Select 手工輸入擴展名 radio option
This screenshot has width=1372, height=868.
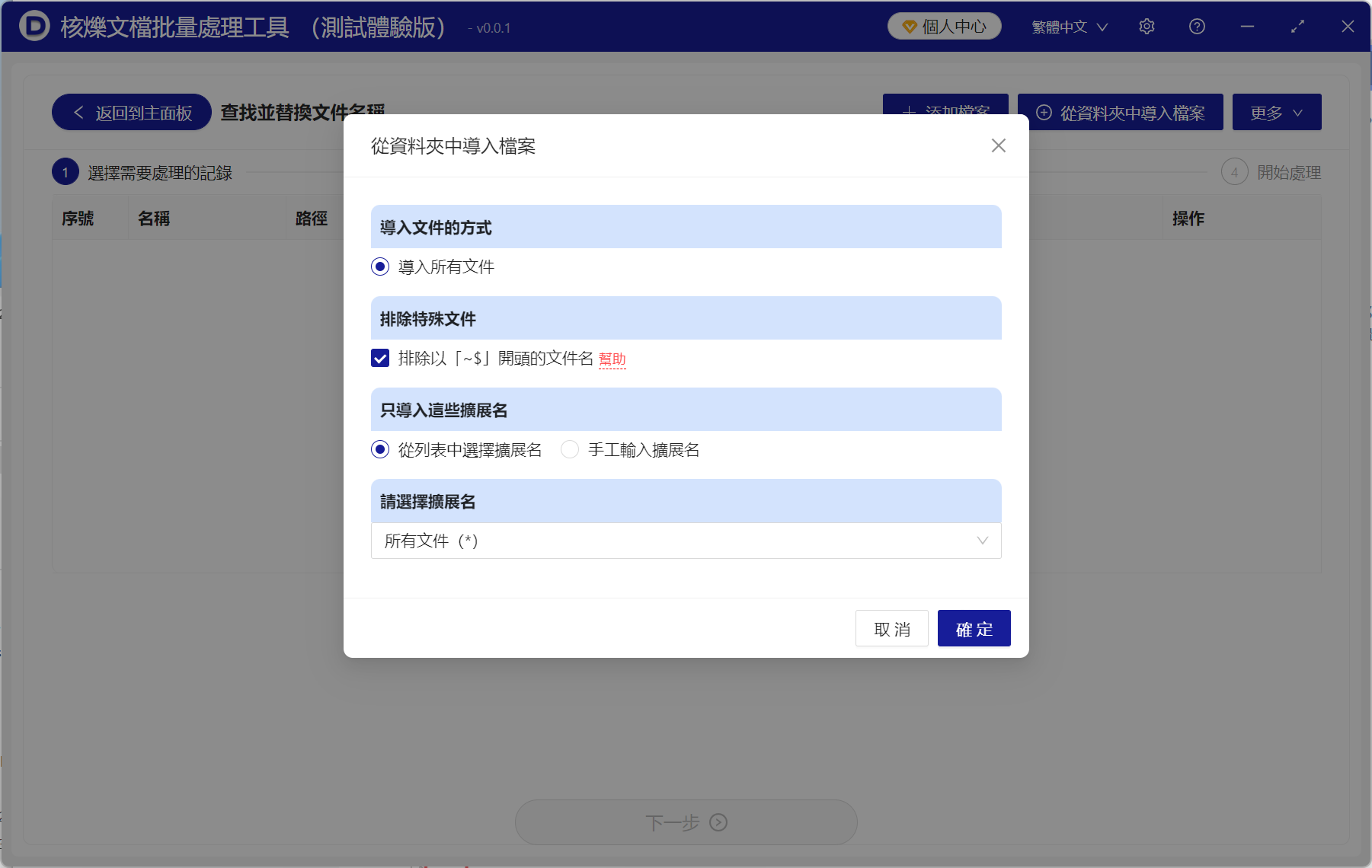click(630, 450)
